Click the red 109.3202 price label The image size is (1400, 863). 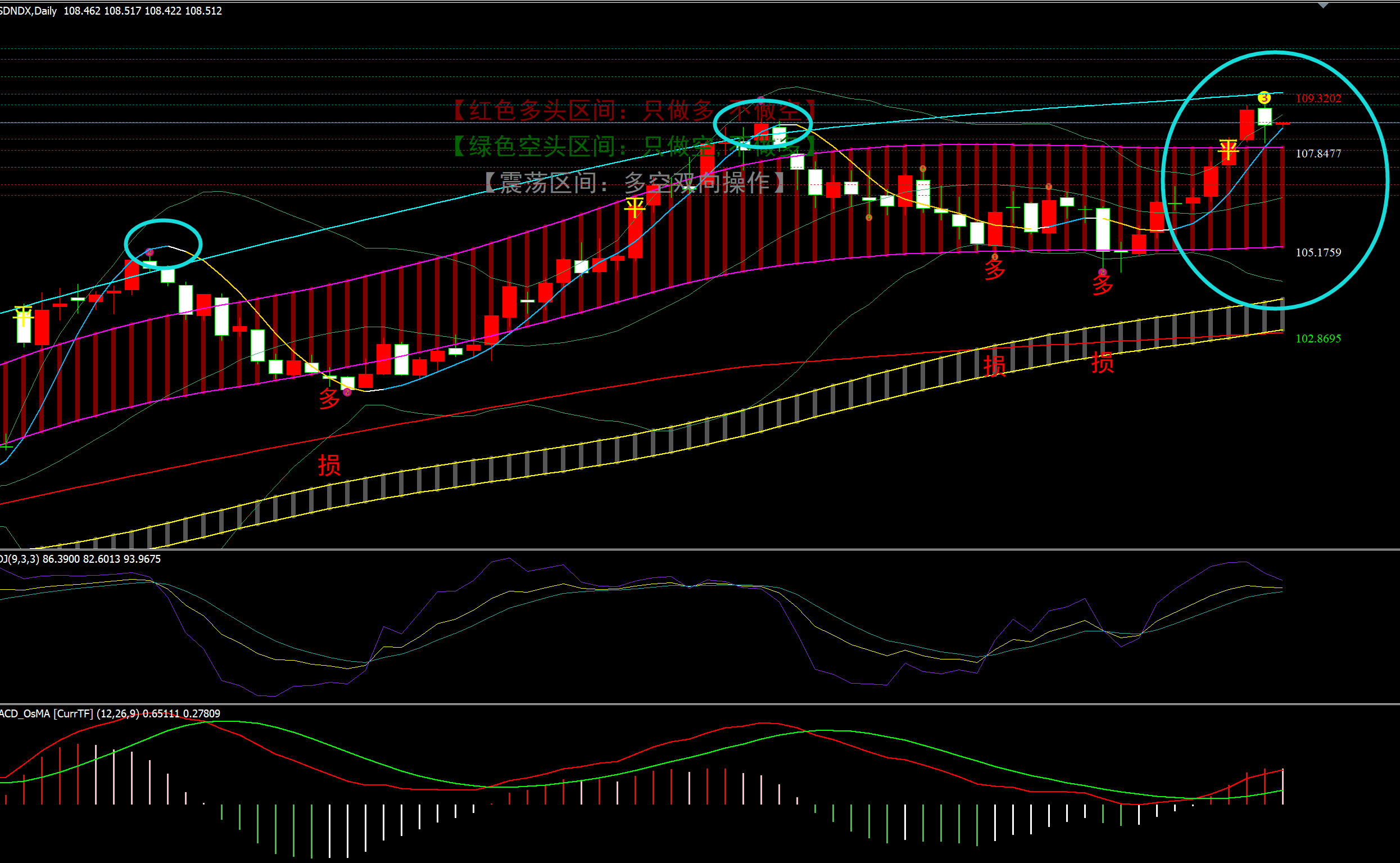tap(1319, 98)
